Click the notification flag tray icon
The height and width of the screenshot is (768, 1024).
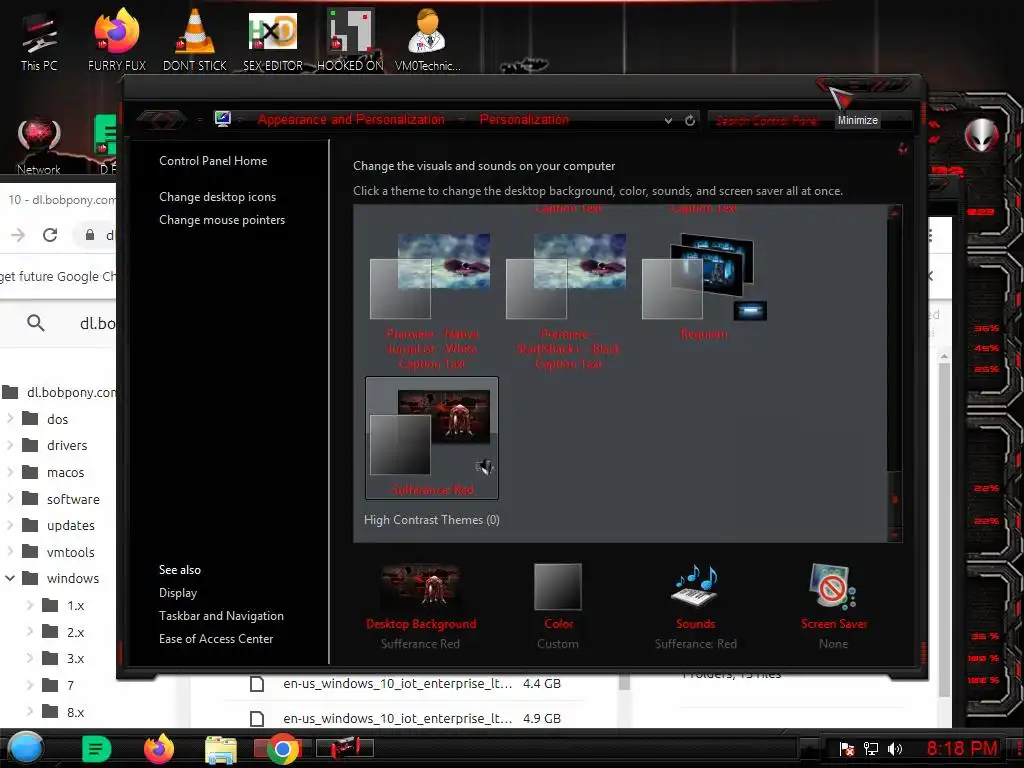point(847,748)
